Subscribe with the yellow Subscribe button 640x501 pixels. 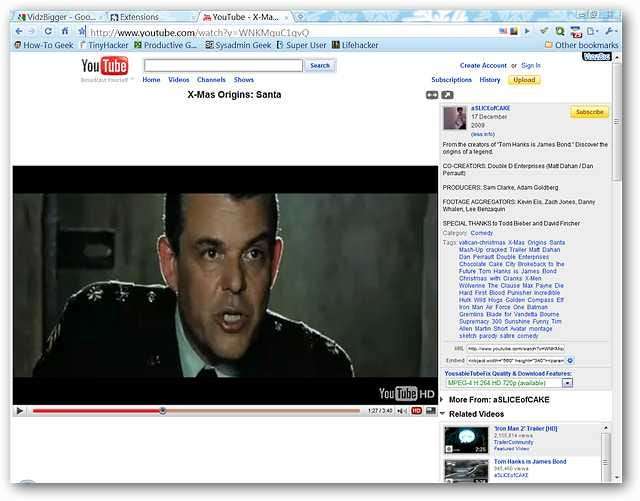(589, 112)
